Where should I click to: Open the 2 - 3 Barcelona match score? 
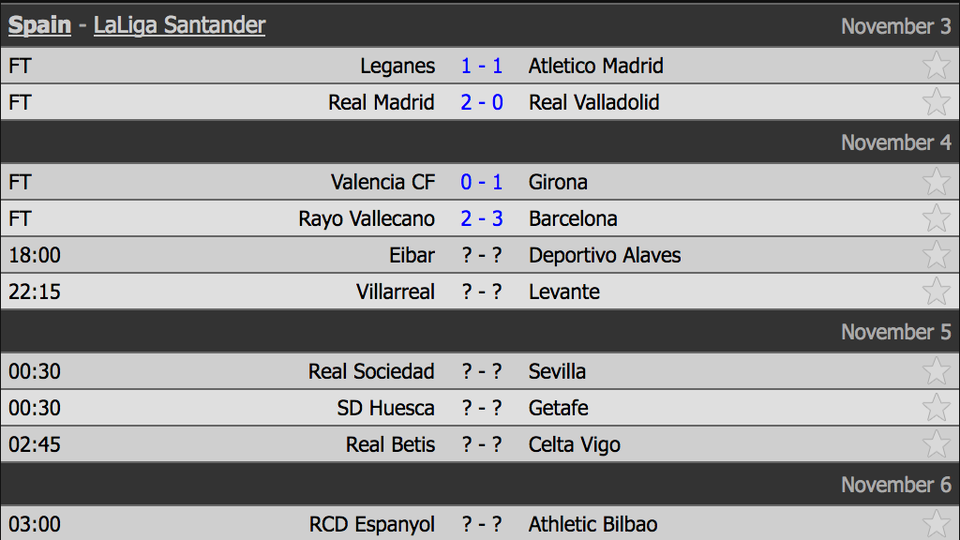point(482,219)
